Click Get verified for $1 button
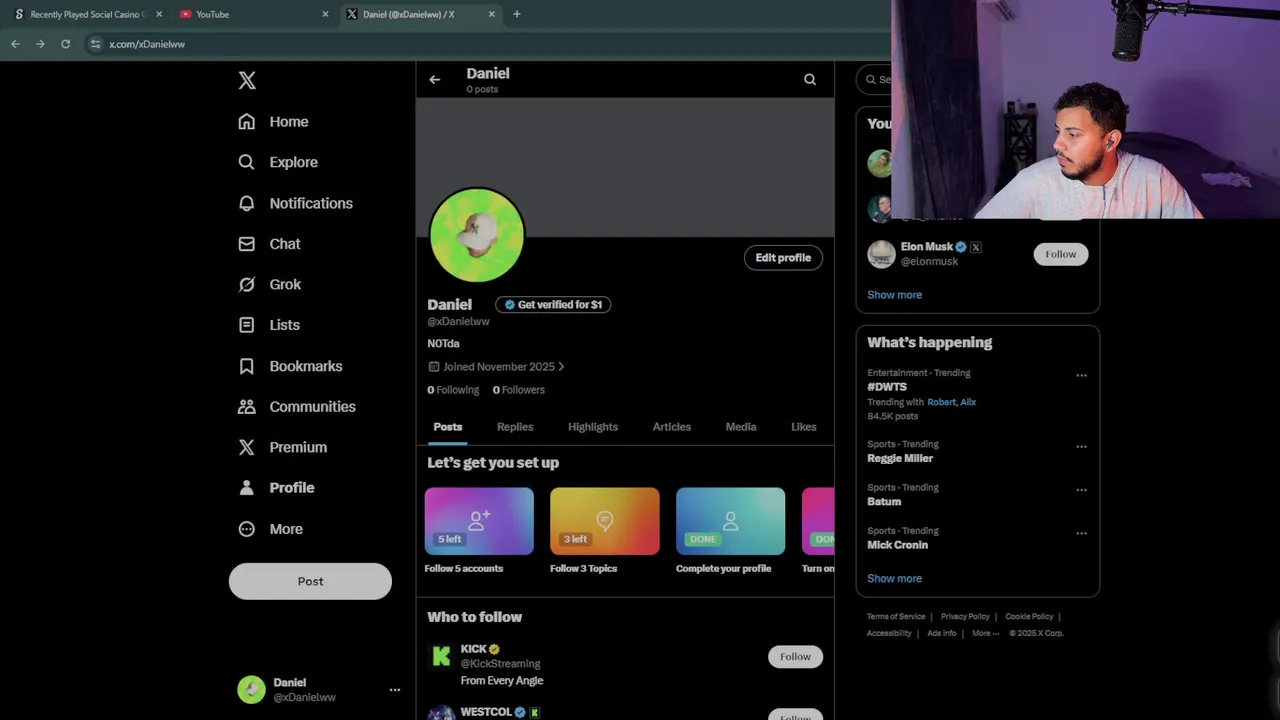 [x=553, y=305]
